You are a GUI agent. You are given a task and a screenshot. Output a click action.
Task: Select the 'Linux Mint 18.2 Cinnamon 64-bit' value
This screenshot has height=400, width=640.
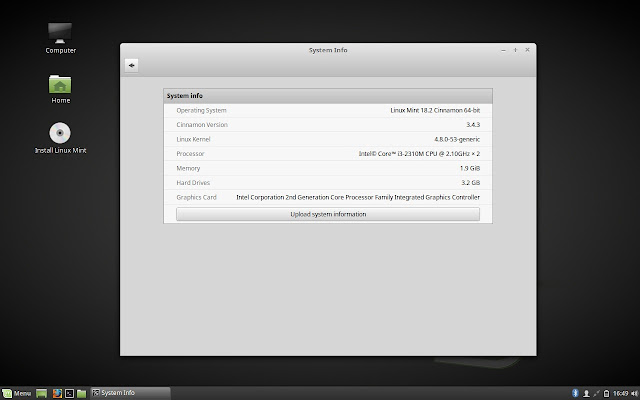[x=435, y=110]
